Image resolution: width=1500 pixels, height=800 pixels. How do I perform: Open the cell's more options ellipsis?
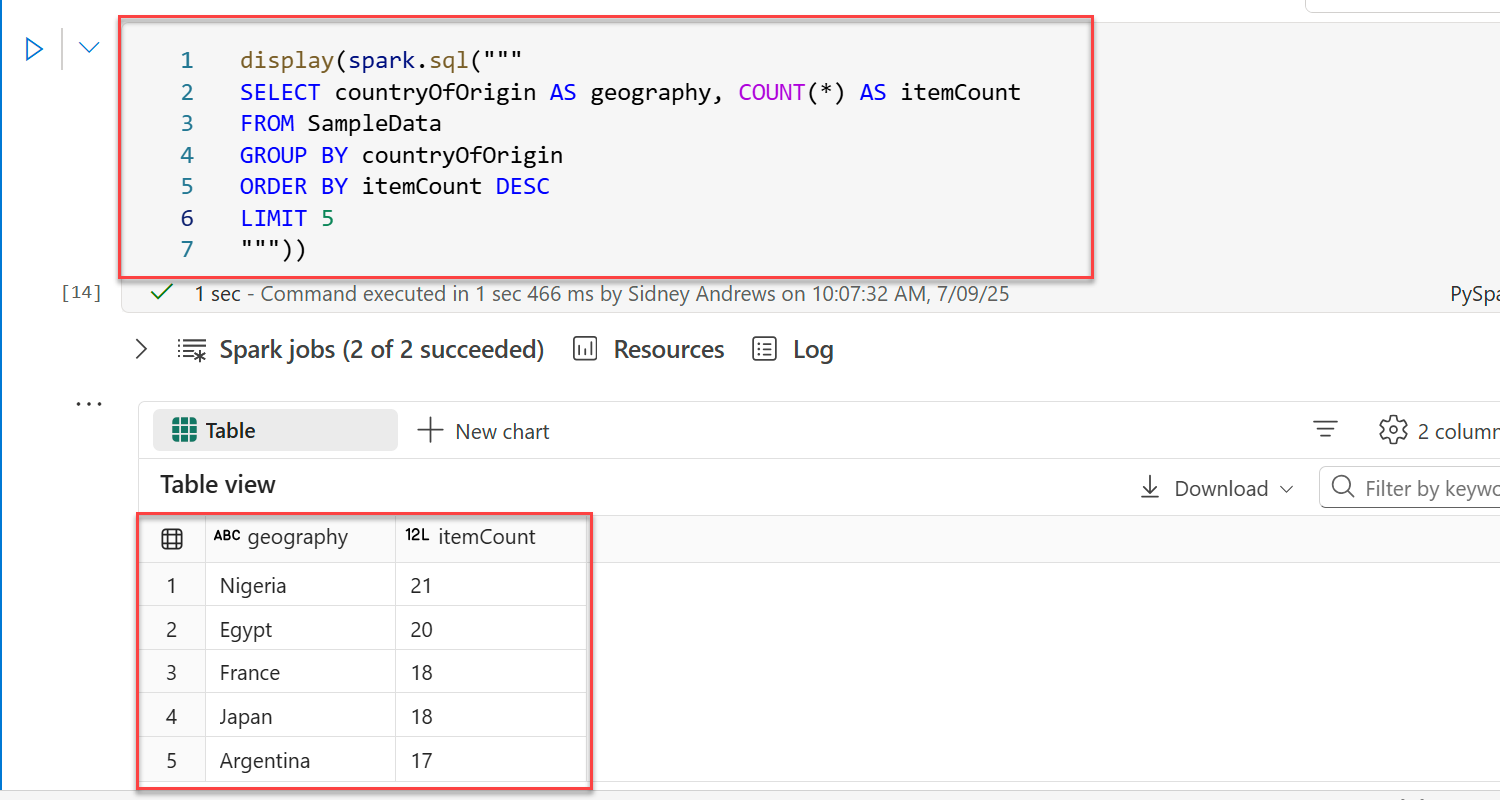89,404
